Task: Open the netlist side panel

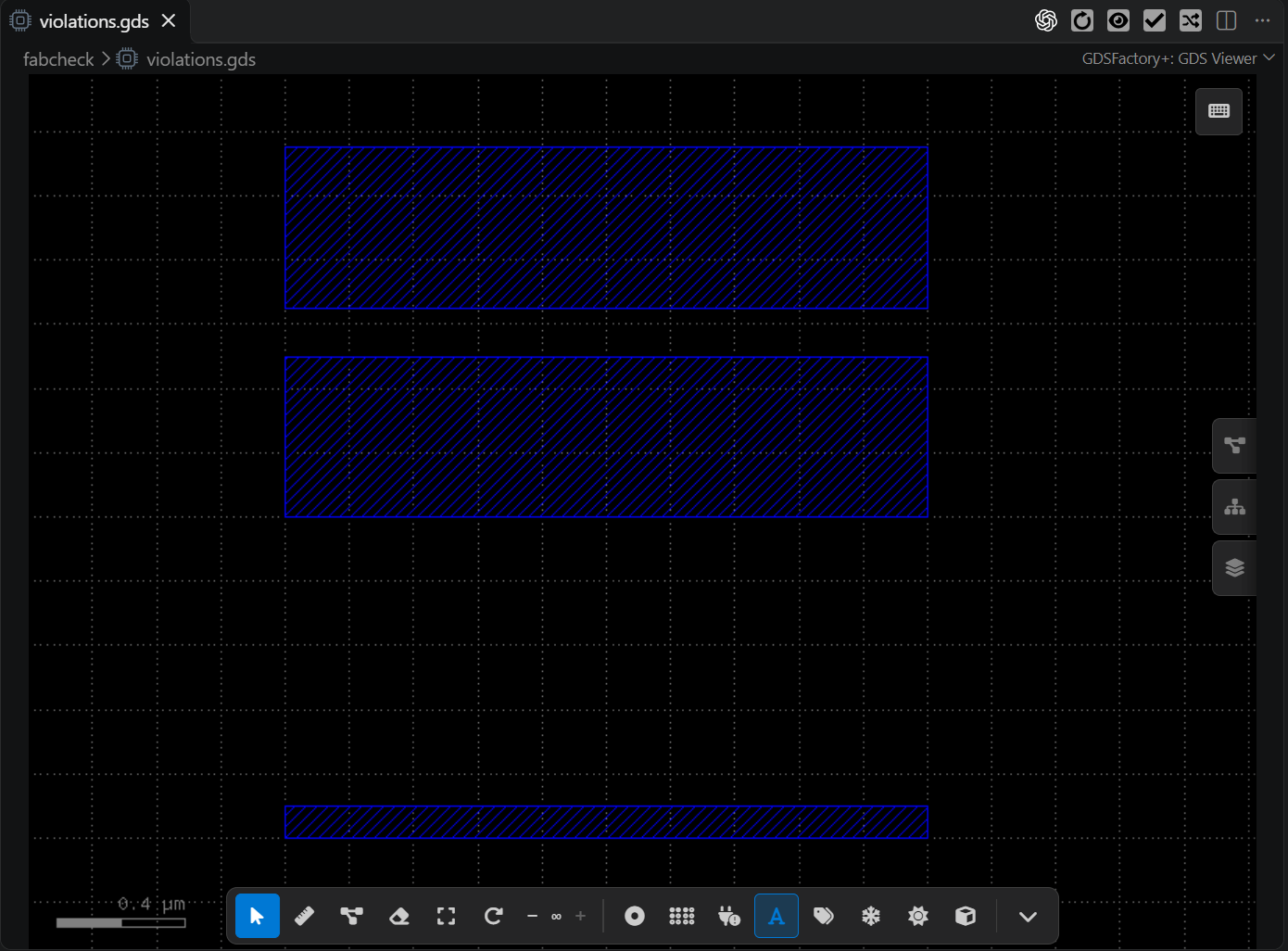Action: [1234, 446]
